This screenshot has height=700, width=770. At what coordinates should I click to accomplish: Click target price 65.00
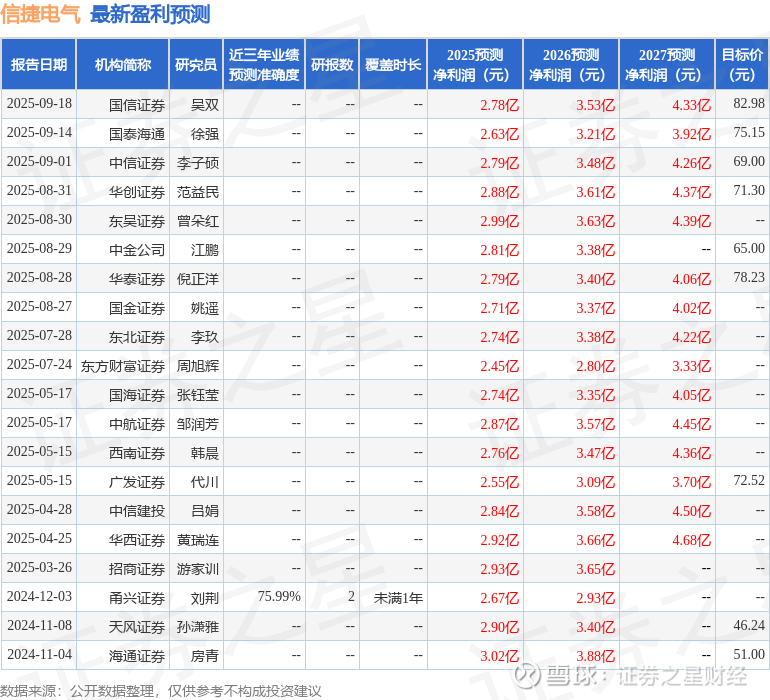click(x=749, y=249)
